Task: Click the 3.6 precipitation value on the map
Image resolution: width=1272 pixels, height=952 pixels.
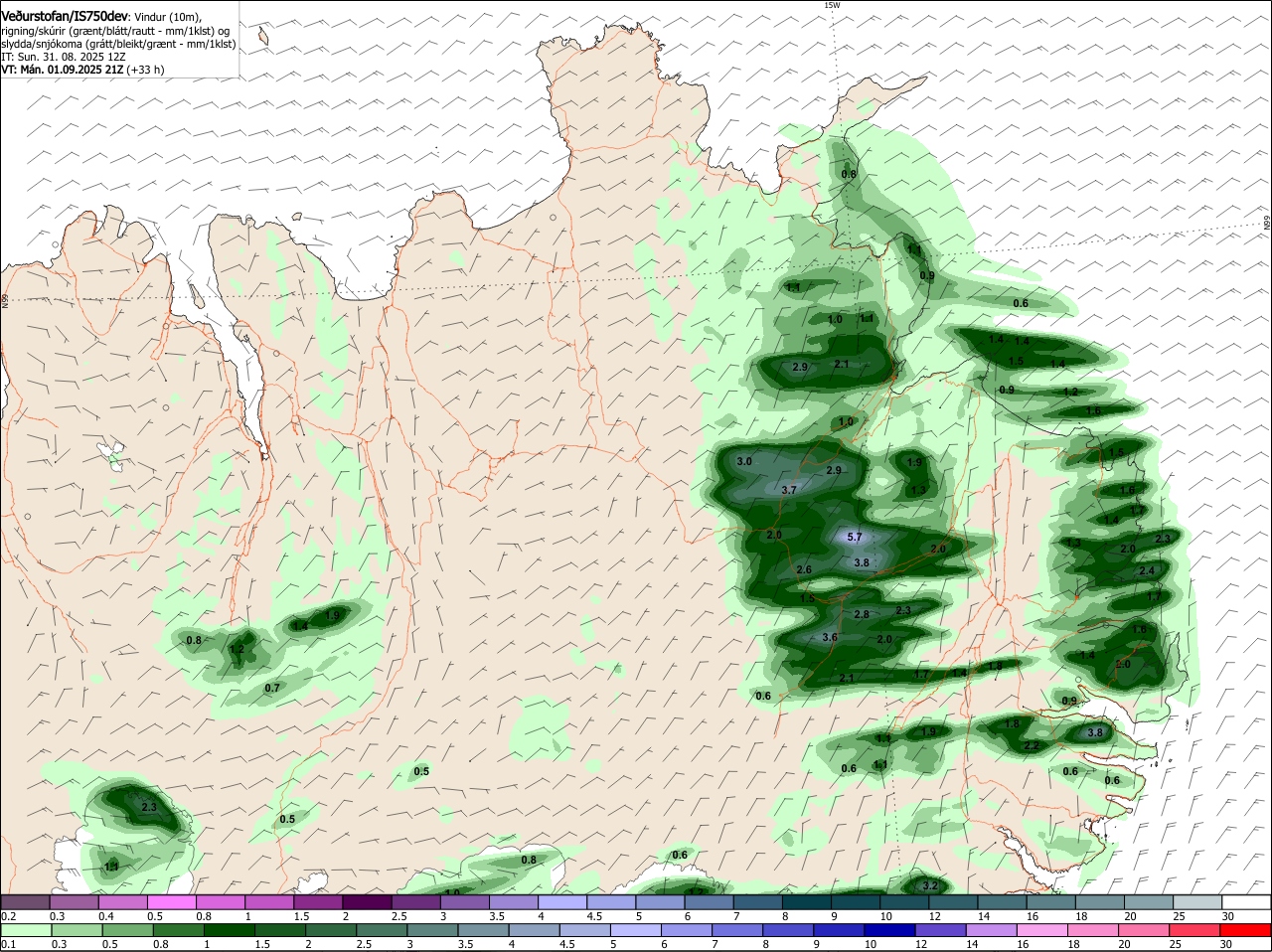Action: click(831, 637)
